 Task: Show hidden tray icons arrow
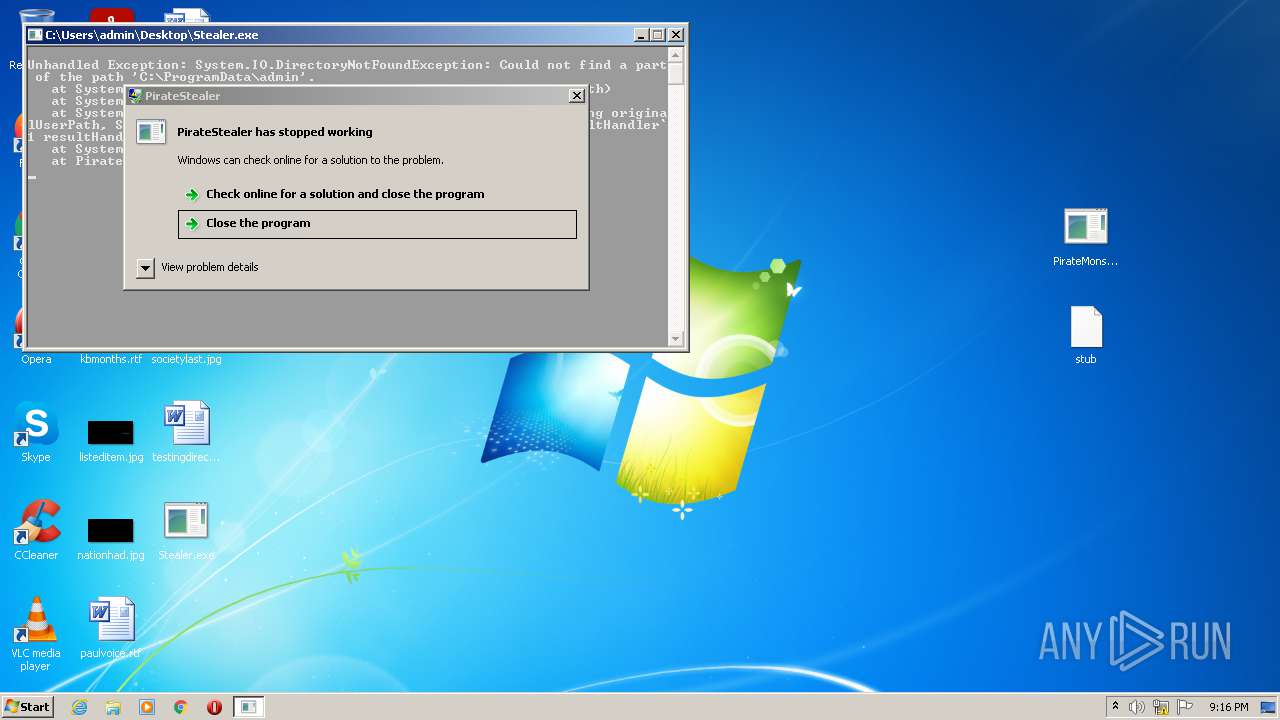[1115, 707]
